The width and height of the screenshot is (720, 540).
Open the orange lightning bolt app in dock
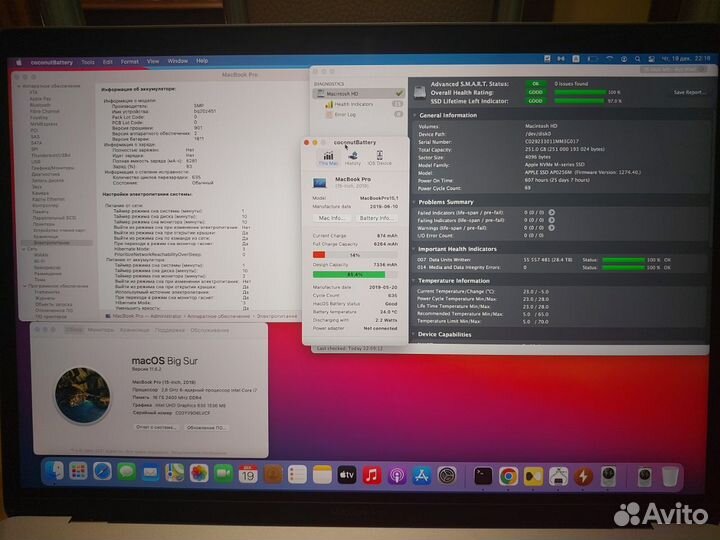[583, 477]
